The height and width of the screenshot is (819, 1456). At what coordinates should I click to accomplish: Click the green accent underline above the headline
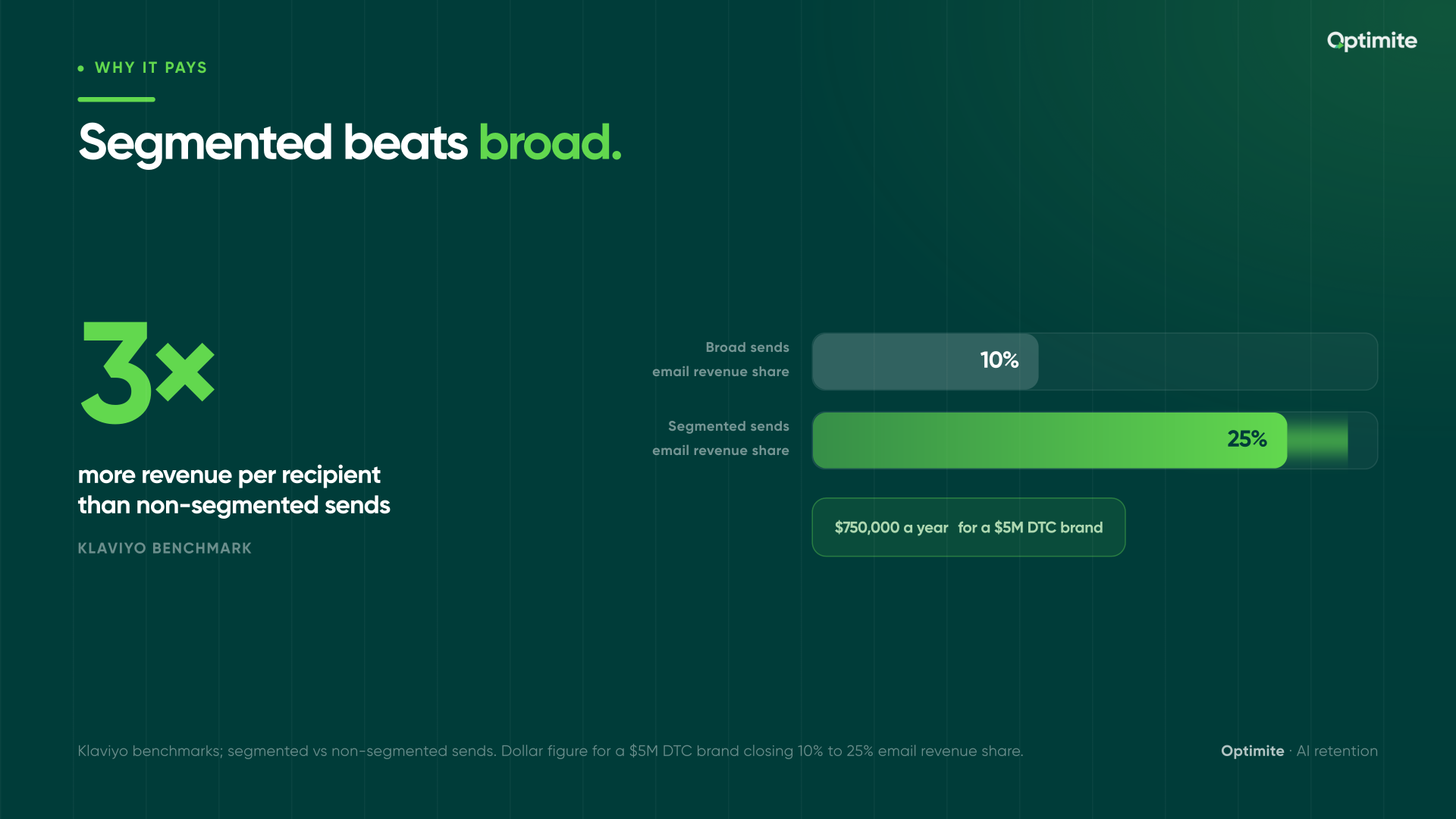coord(116,99)
